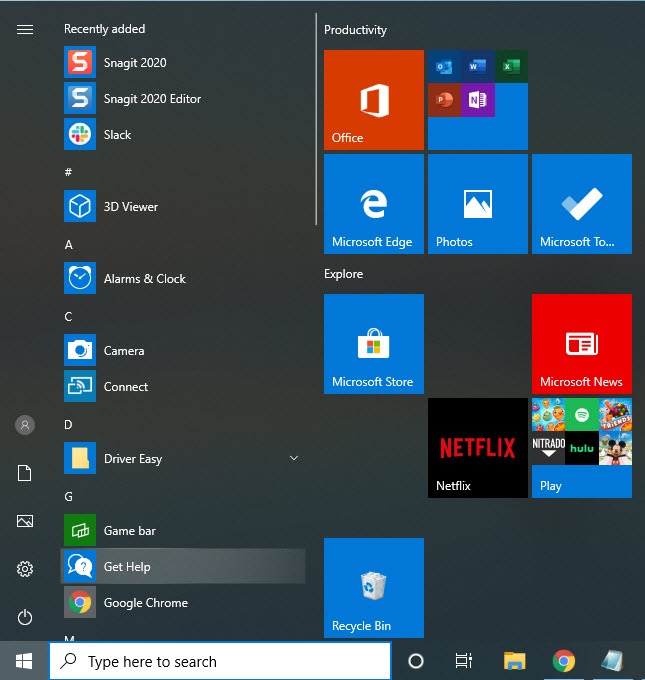Open the Microsoft Edge tile
The height and width of the screenshot is (680, 645).
[x=373, y=204]
